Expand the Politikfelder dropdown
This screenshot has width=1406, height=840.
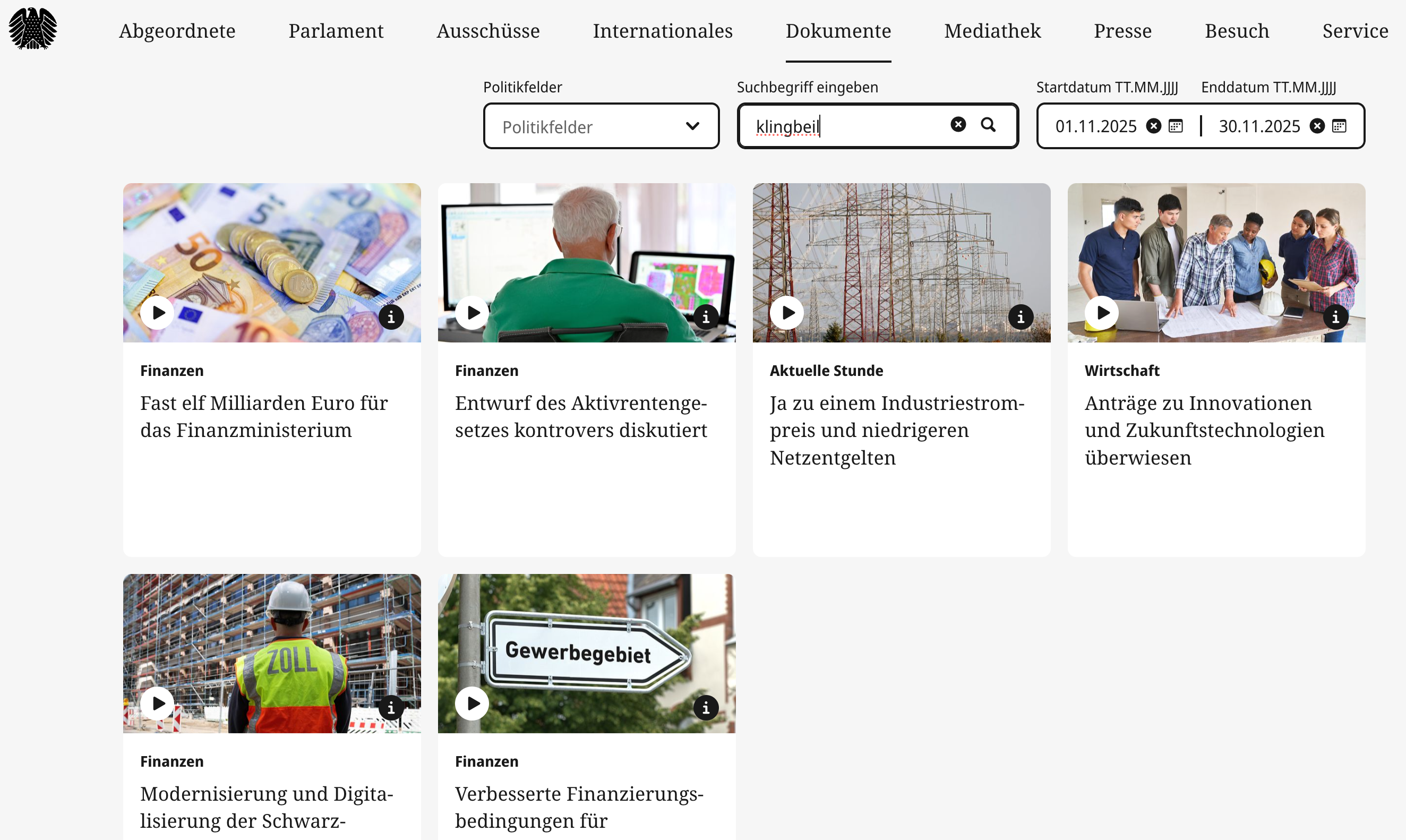pos(601,126)
